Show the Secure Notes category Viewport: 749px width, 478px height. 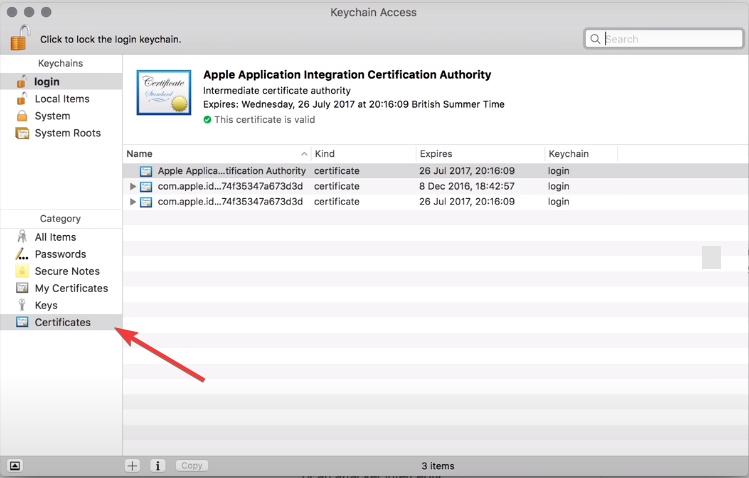(61, 271)
